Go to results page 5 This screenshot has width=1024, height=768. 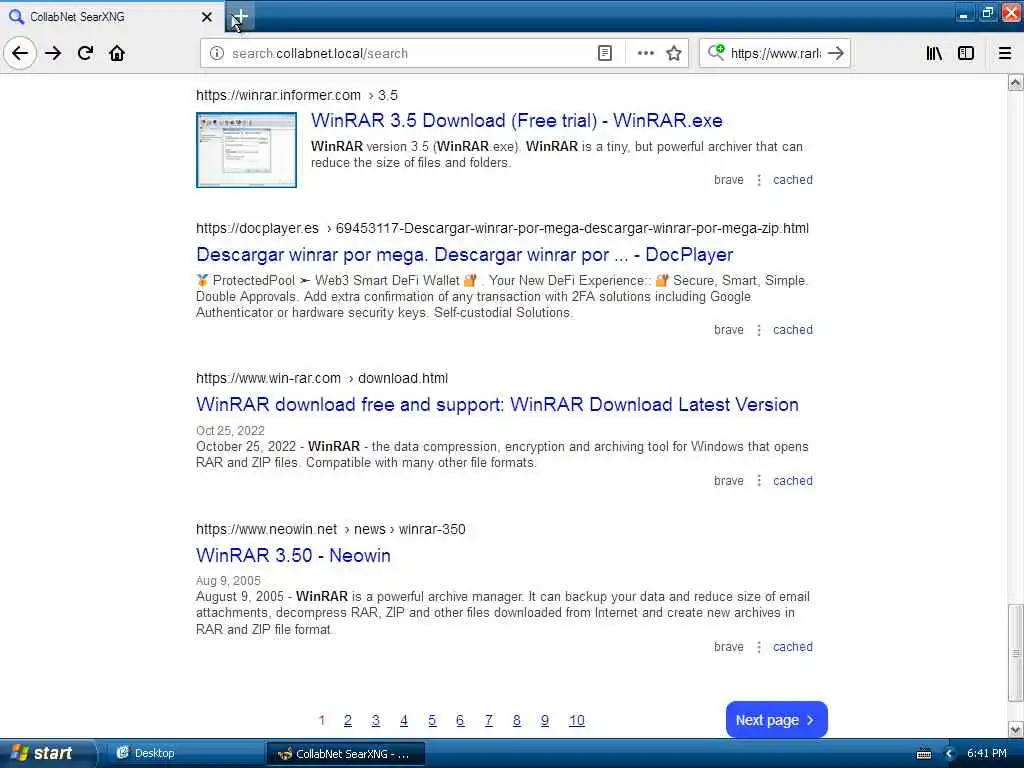[x=432, y=720]
